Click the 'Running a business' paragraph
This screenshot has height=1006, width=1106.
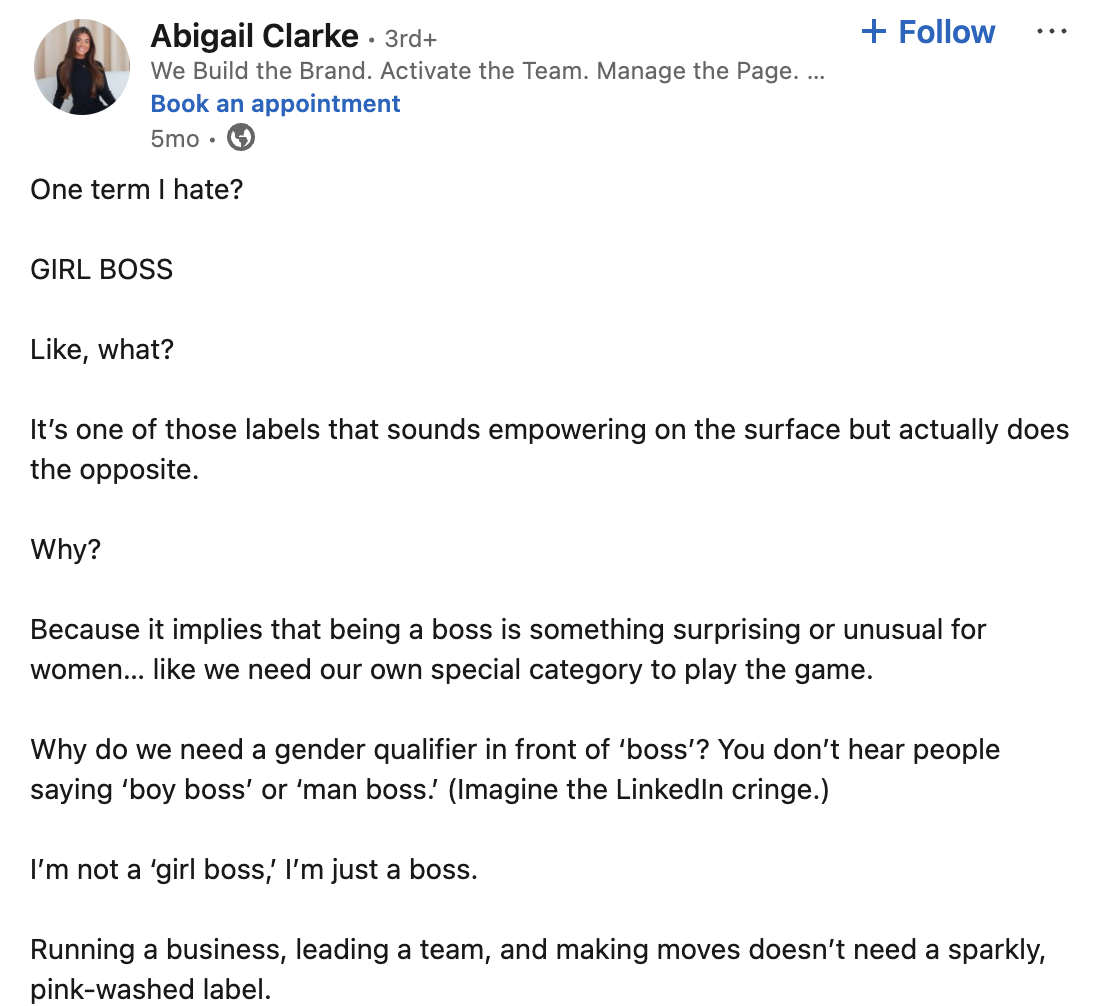(537, 969)
